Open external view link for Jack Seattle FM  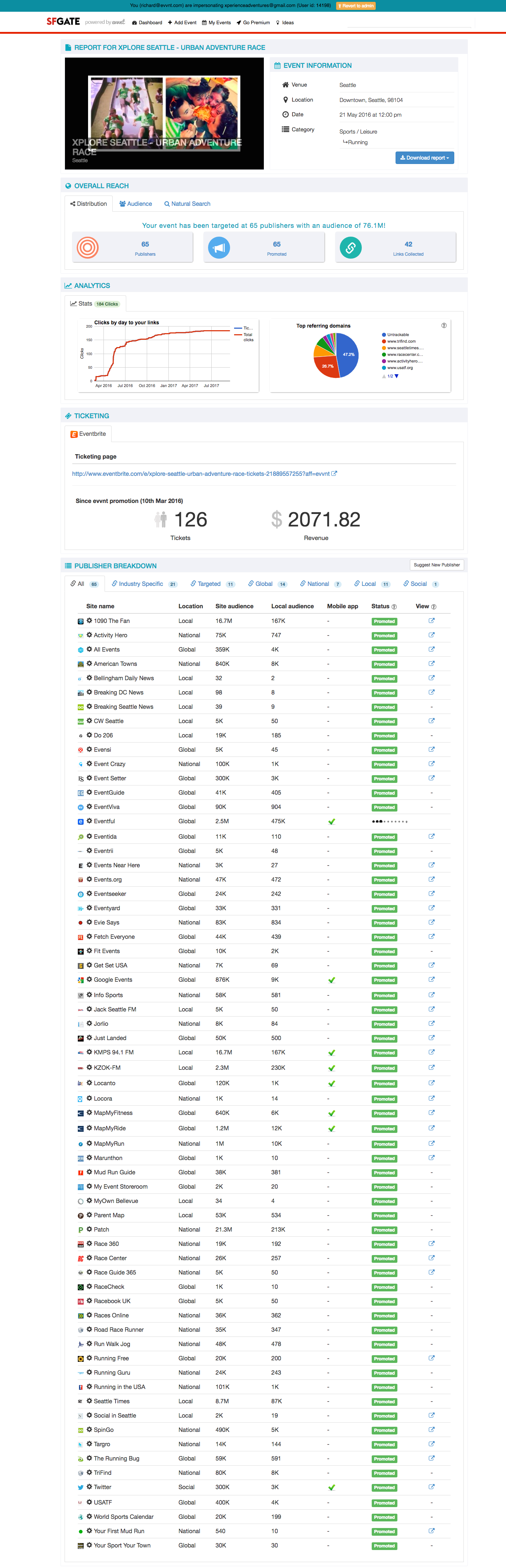tap(432, 1009)
